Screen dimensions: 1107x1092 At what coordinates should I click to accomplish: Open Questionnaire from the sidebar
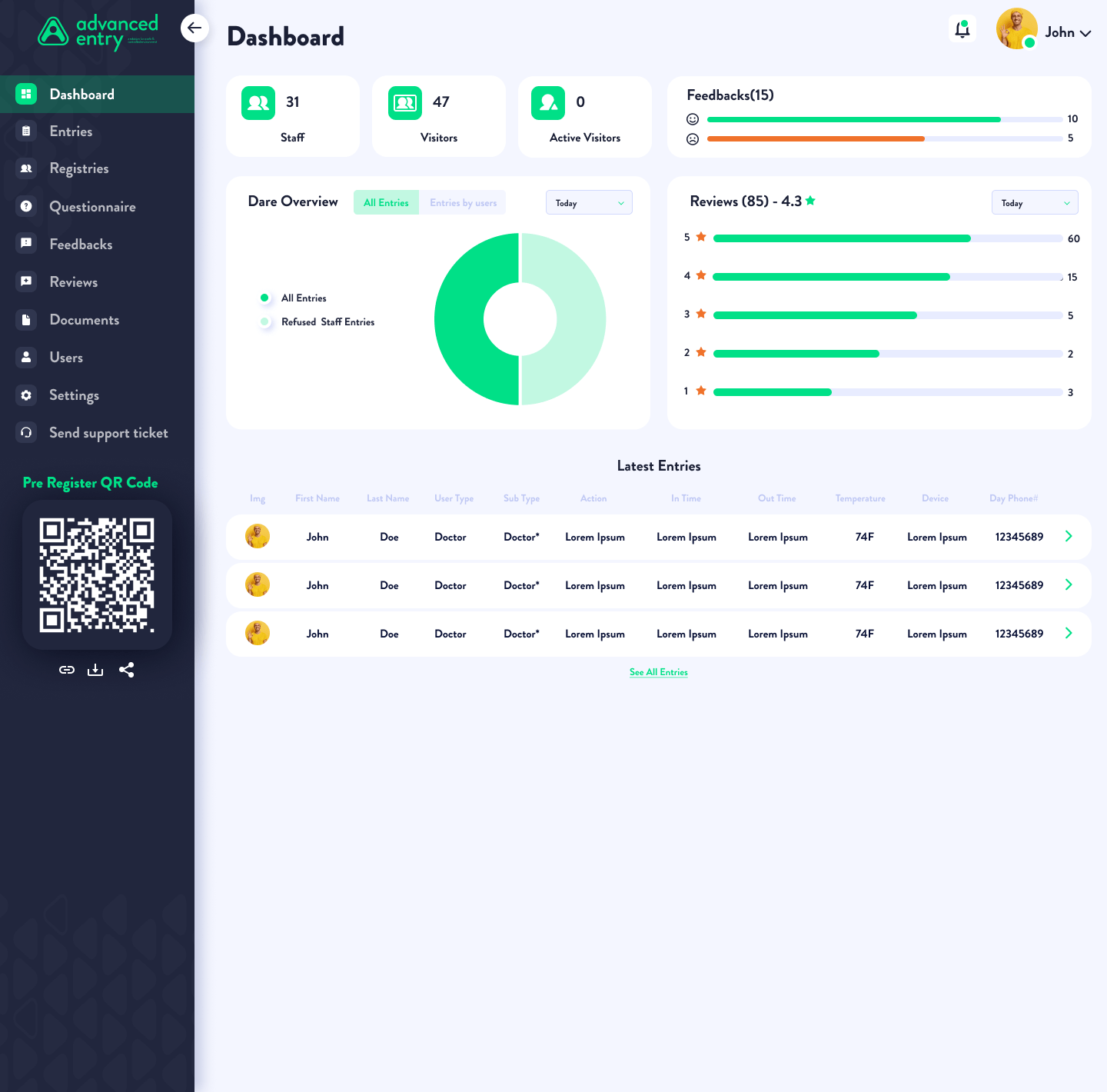click(x=92, y=207)
